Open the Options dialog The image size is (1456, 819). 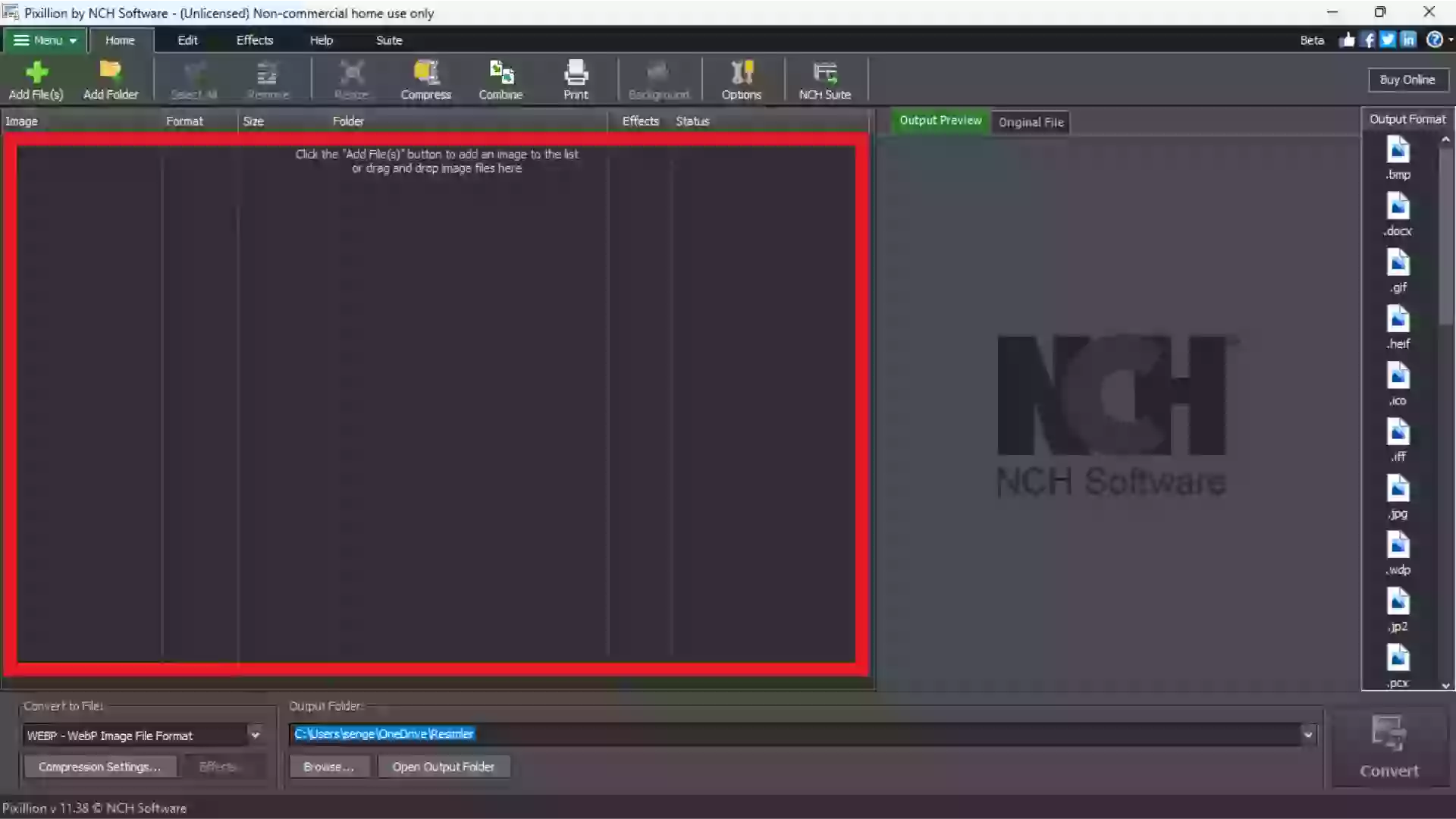tap(741, 80)
